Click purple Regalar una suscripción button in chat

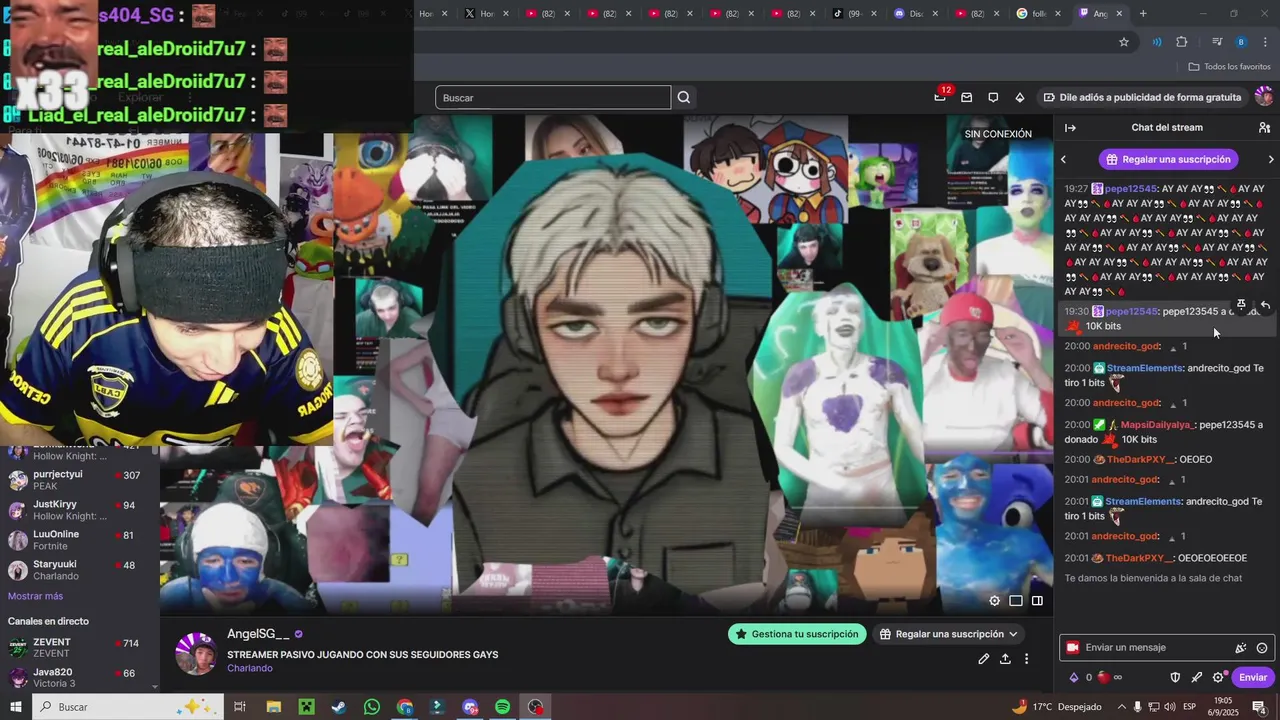click(x=1168, y=159)
